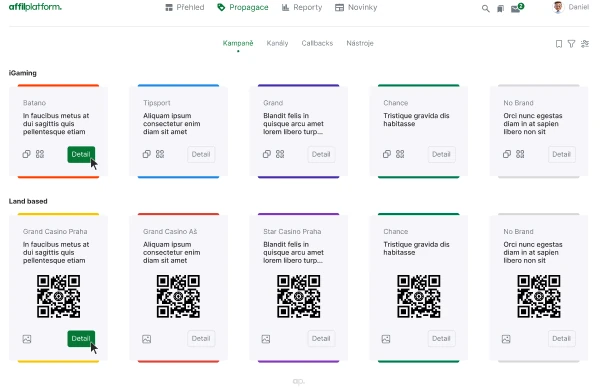Viewport: 606px width, 388px height.
Task: Click image icon on Land based Chance card
Action: pos(386,339)
